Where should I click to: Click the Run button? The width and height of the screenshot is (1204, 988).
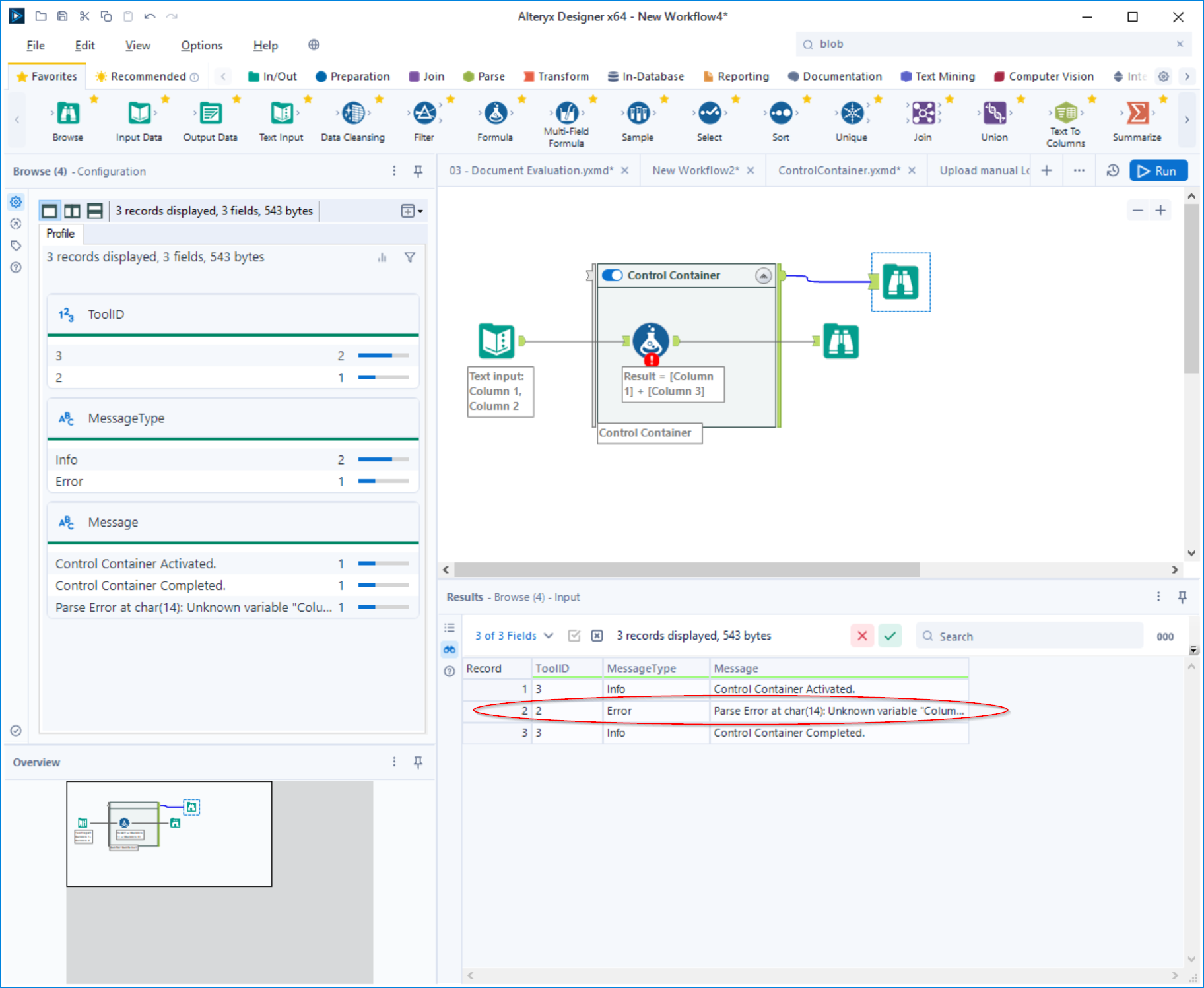coord(1158,170)
